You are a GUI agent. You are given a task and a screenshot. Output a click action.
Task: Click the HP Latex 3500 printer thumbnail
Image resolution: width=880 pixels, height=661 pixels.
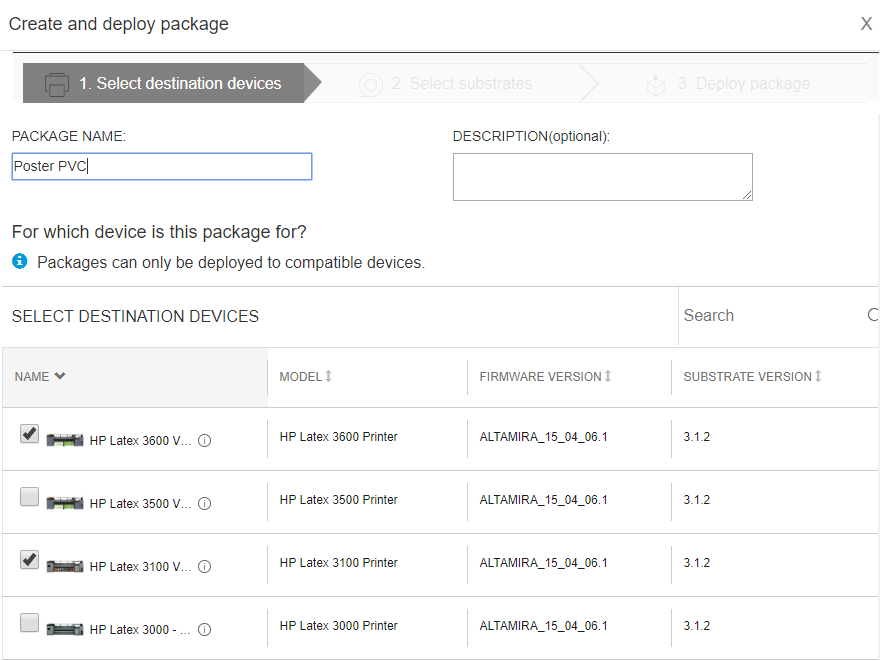click(x=65, y=503)
